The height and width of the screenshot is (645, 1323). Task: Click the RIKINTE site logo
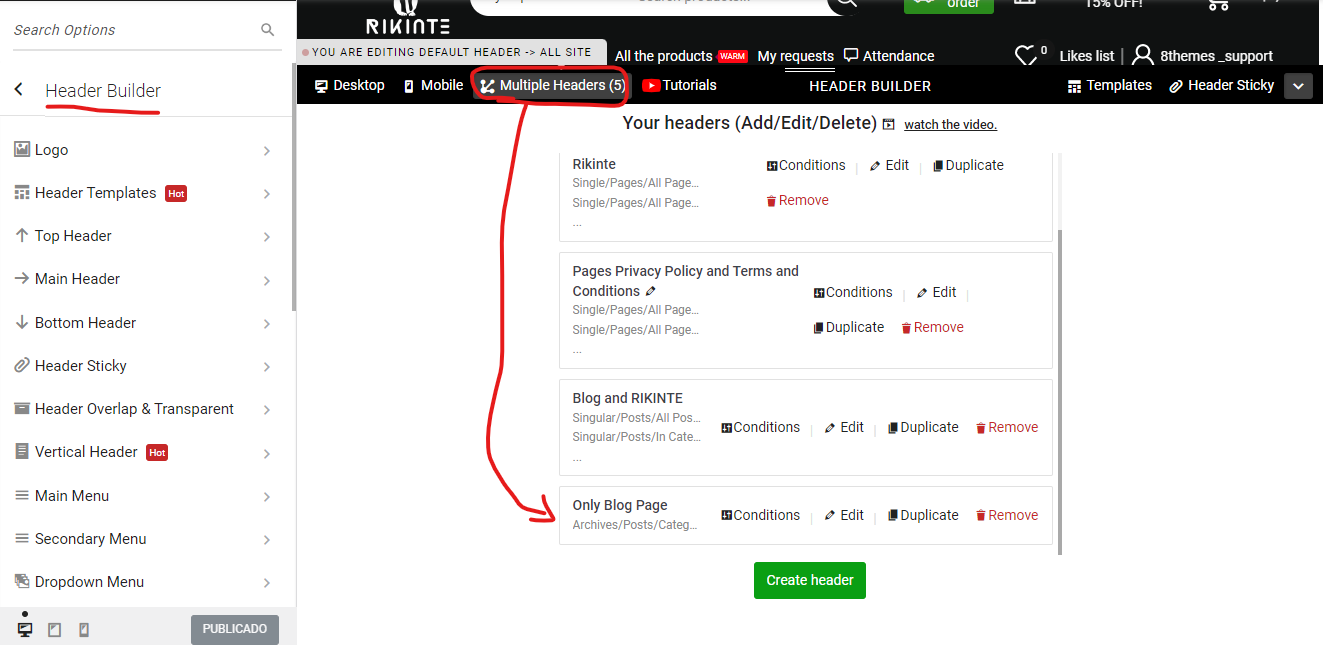pyautogui.click(x=407, y=18)
